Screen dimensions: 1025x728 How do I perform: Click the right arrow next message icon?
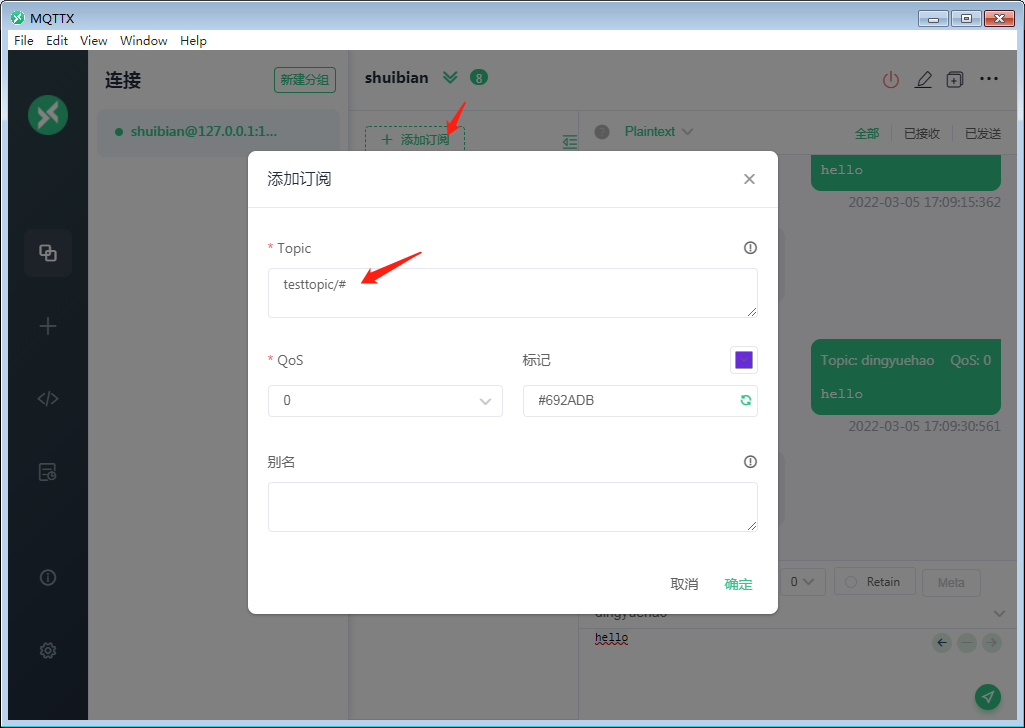(992, 643)
